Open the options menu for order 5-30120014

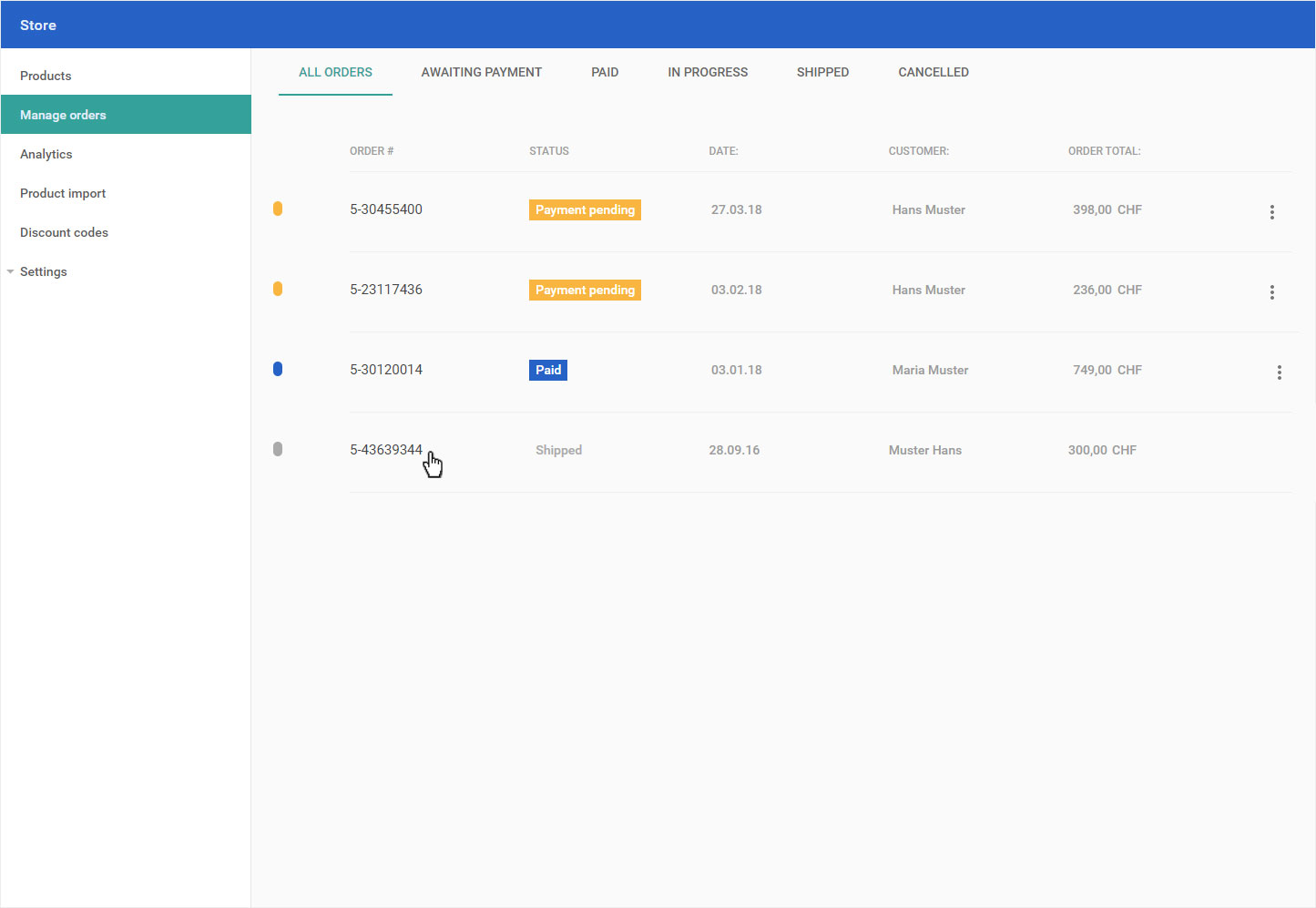click(1280, 372)
